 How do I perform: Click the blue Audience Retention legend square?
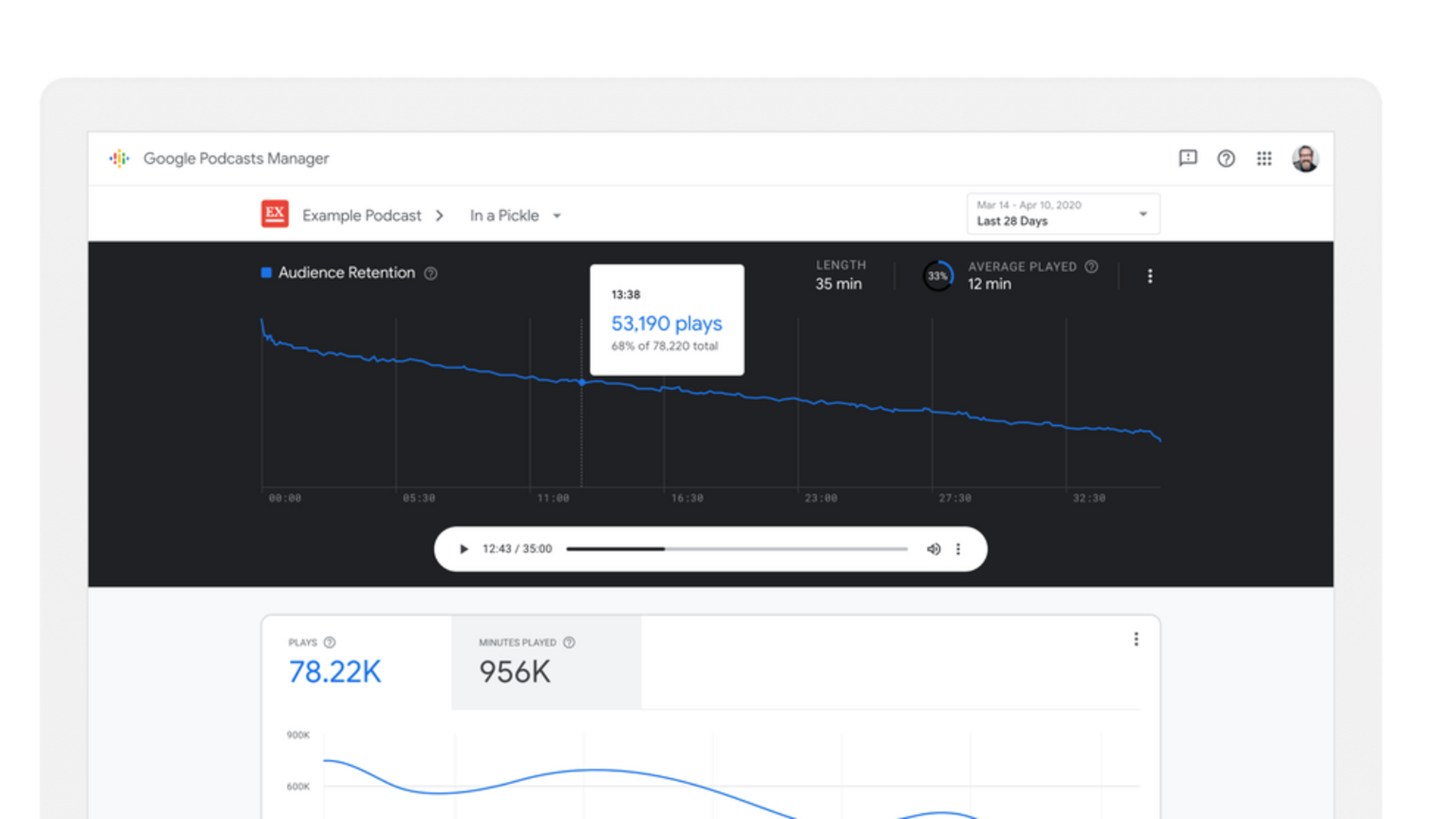pos(266,272)
